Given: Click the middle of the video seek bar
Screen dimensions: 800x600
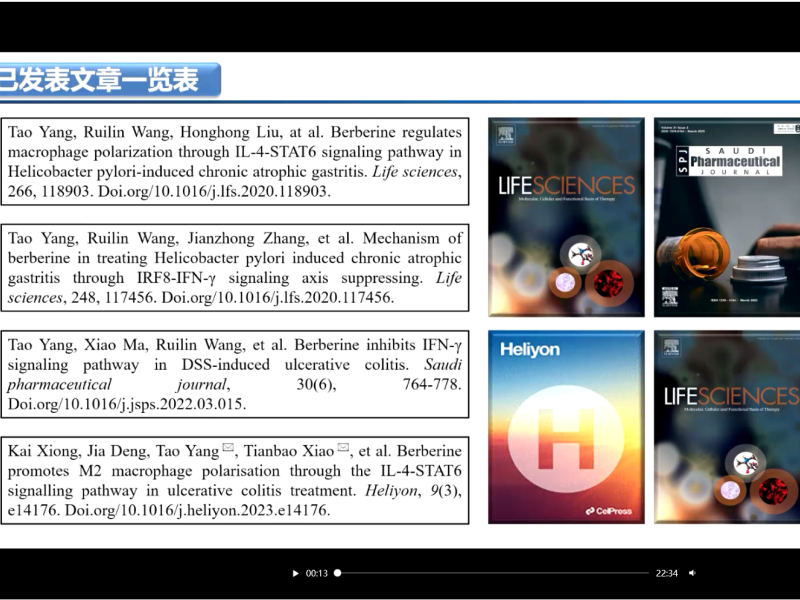Looking at the screenshot, I should point(493,573).
